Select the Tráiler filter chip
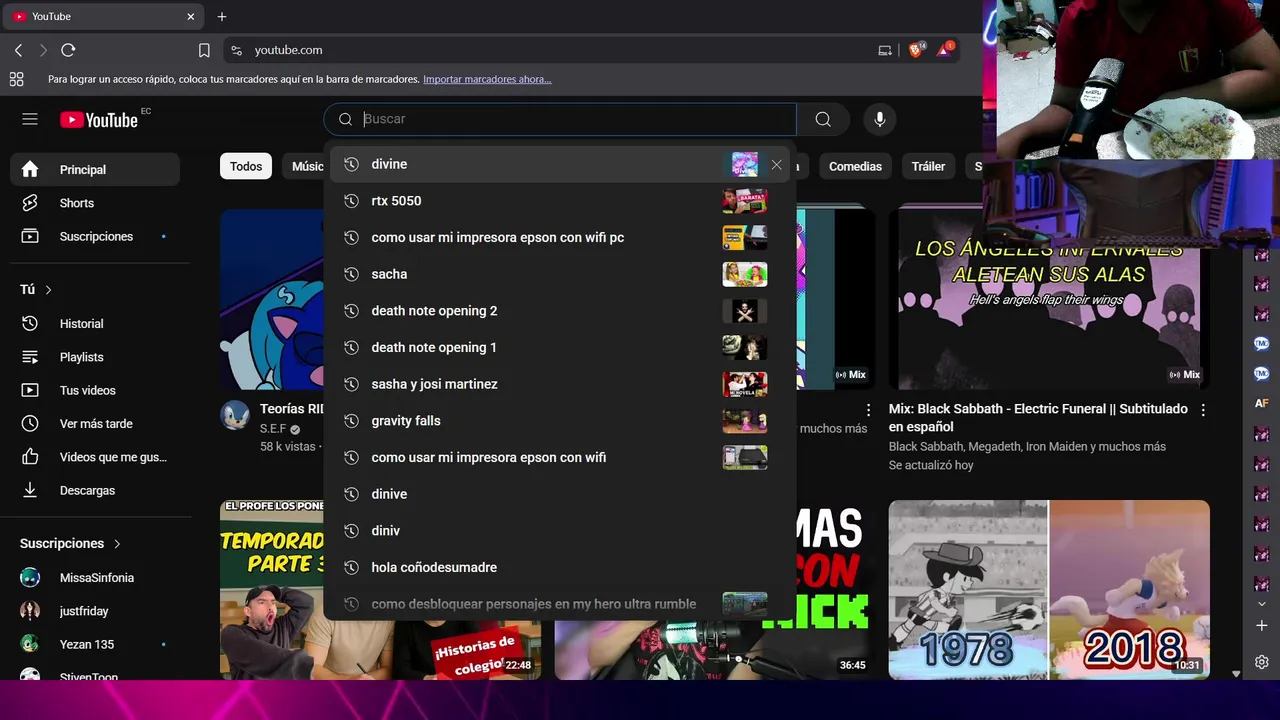This screenshot has height=720, width=1280. (928, 167)
